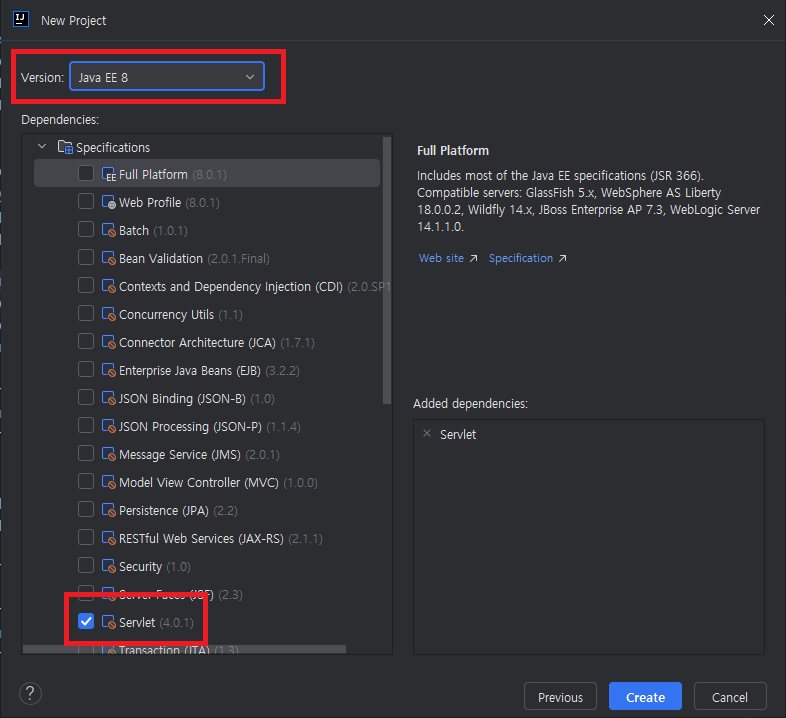Viewport: 786px width, 718px height.
Task: Remove Servlet from added dependencies
Action: pos(427,434)
